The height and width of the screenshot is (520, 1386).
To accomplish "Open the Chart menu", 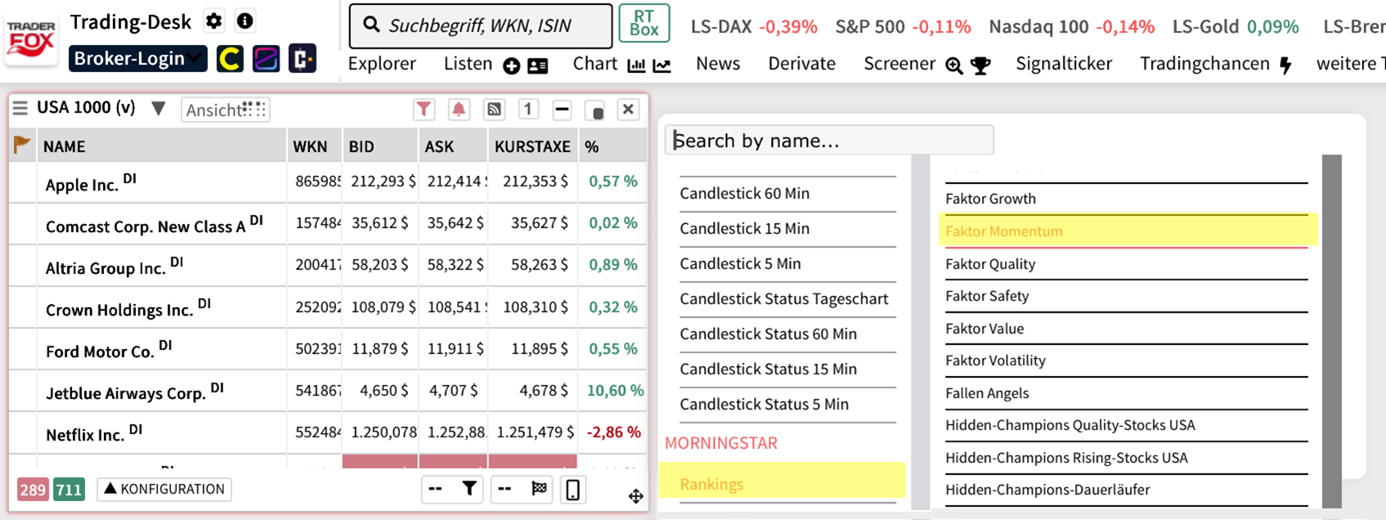I will (595, 64).
